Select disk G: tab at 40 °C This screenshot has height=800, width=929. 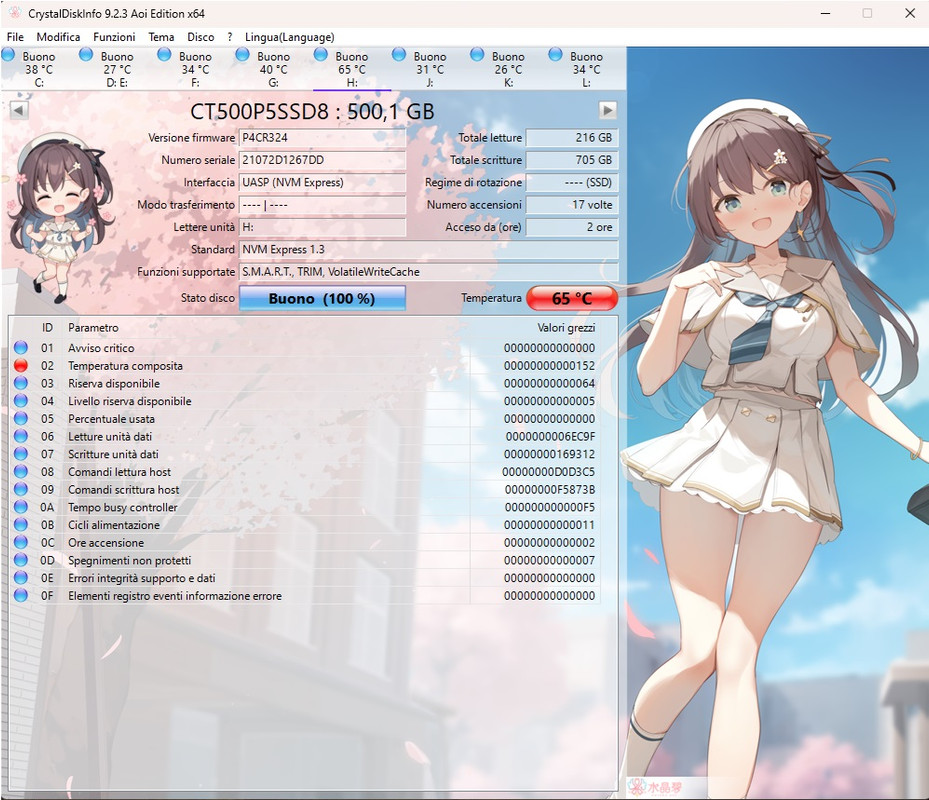click(273, 69)
